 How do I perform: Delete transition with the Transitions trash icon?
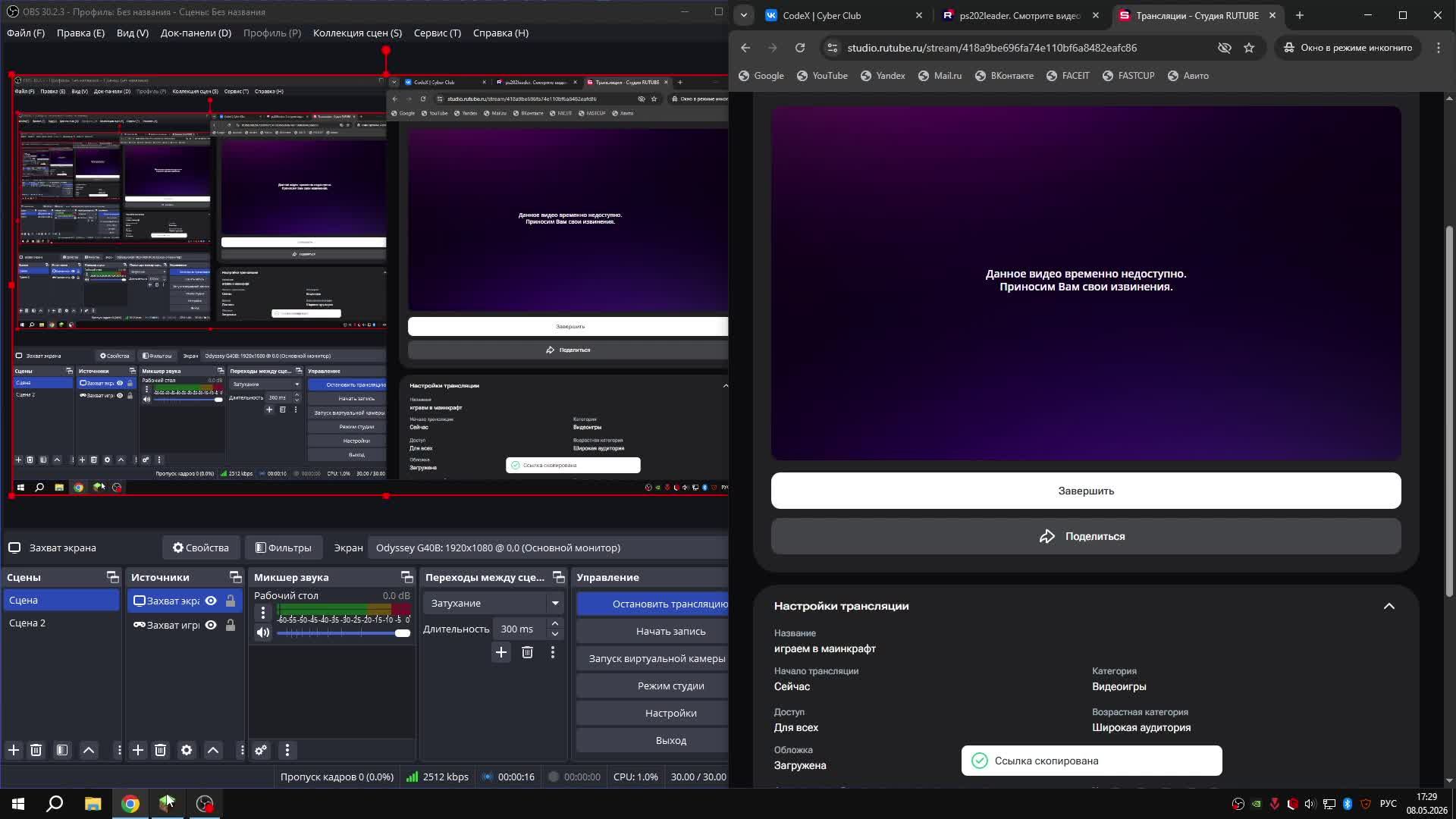(x=527, y=652)
